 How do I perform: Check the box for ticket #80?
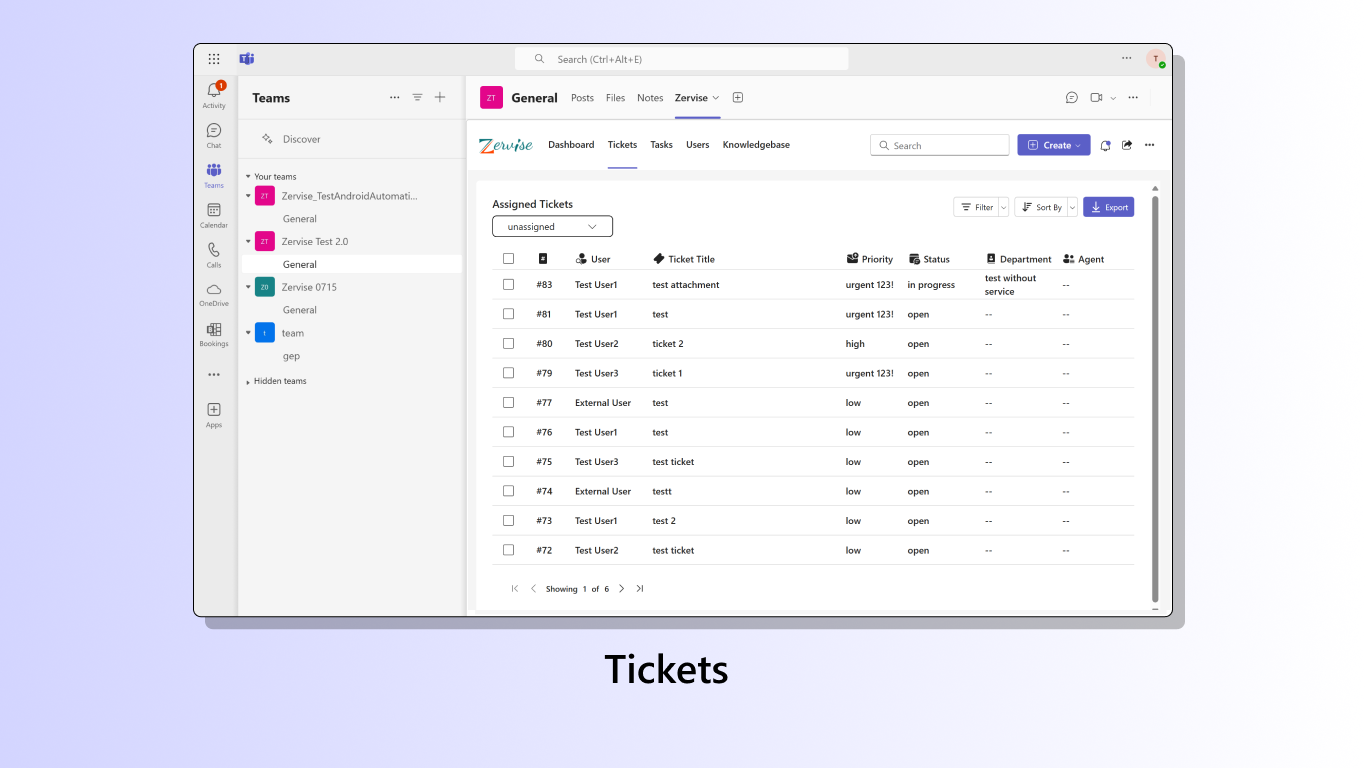point(509,344)
